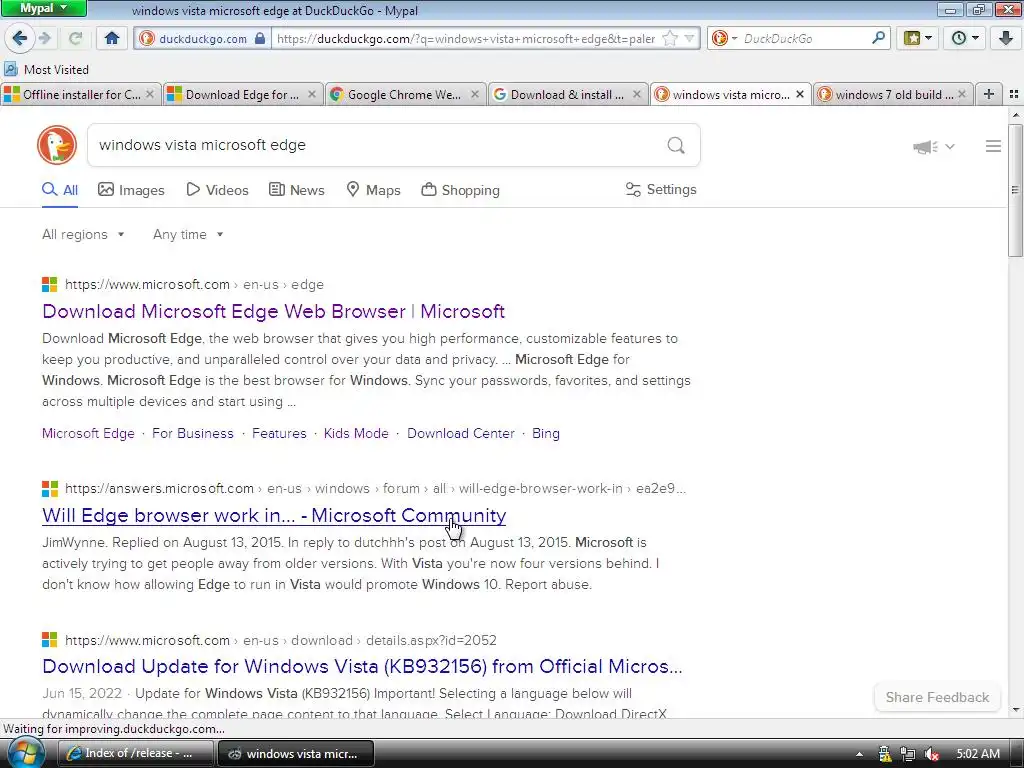This screenshot has width=1024, height=768.
Task: Open the Windows Start orb
Action: [25, 752]
